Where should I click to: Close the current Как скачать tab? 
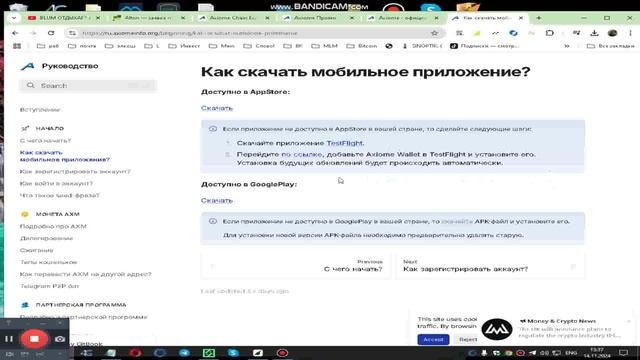coord(521,18)
